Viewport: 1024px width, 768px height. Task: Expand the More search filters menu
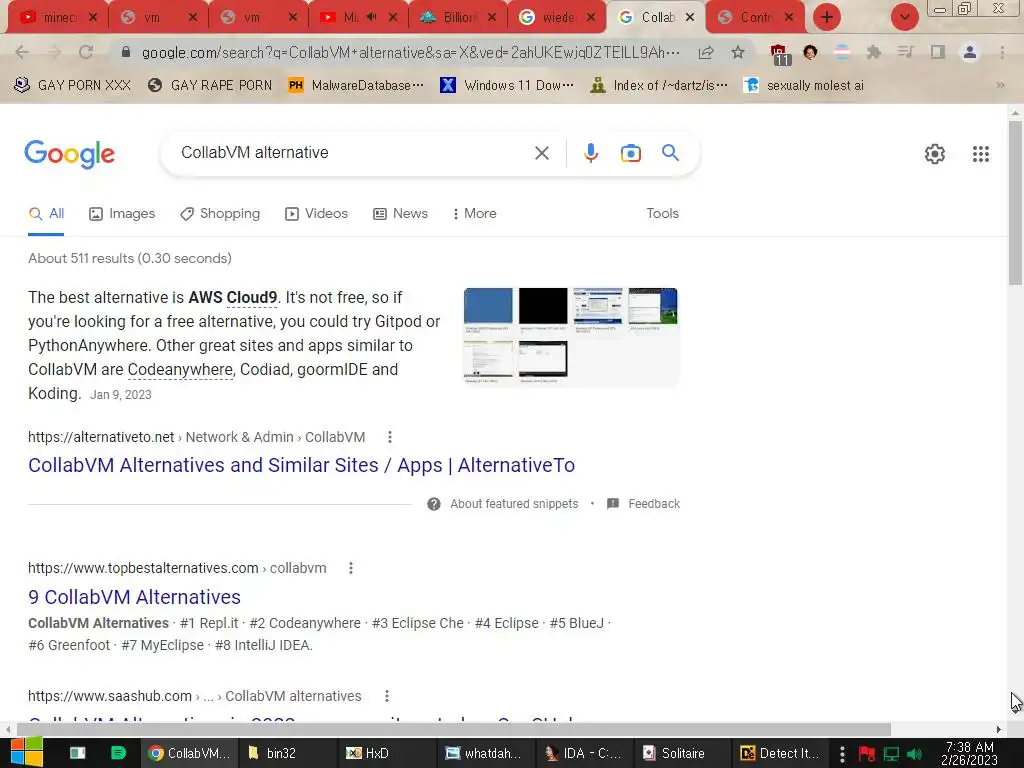pos(474,214)
